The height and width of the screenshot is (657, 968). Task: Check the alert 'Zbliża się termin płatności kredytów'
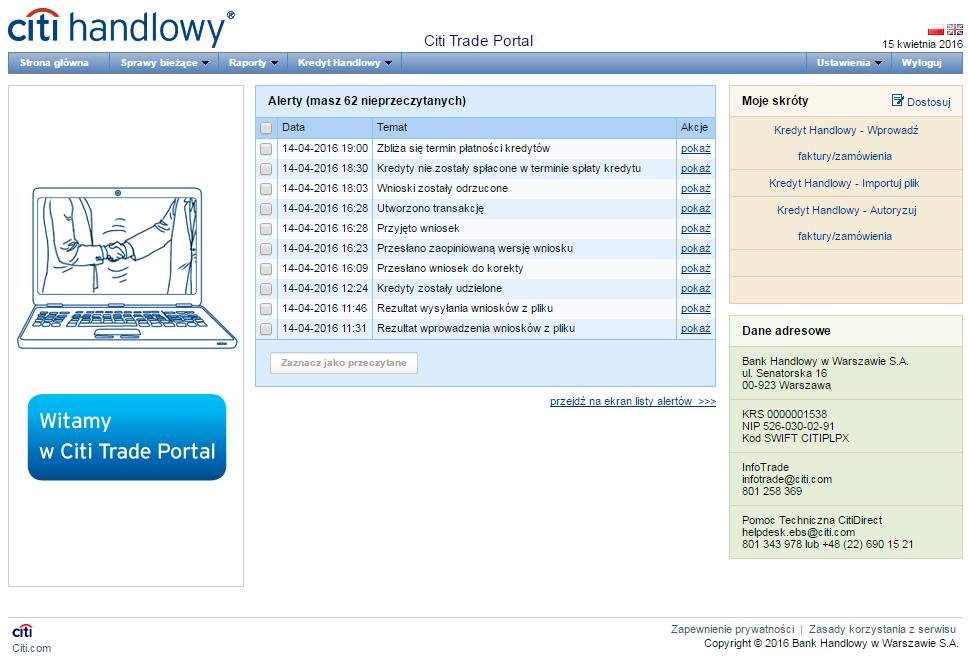click(266, 149)
